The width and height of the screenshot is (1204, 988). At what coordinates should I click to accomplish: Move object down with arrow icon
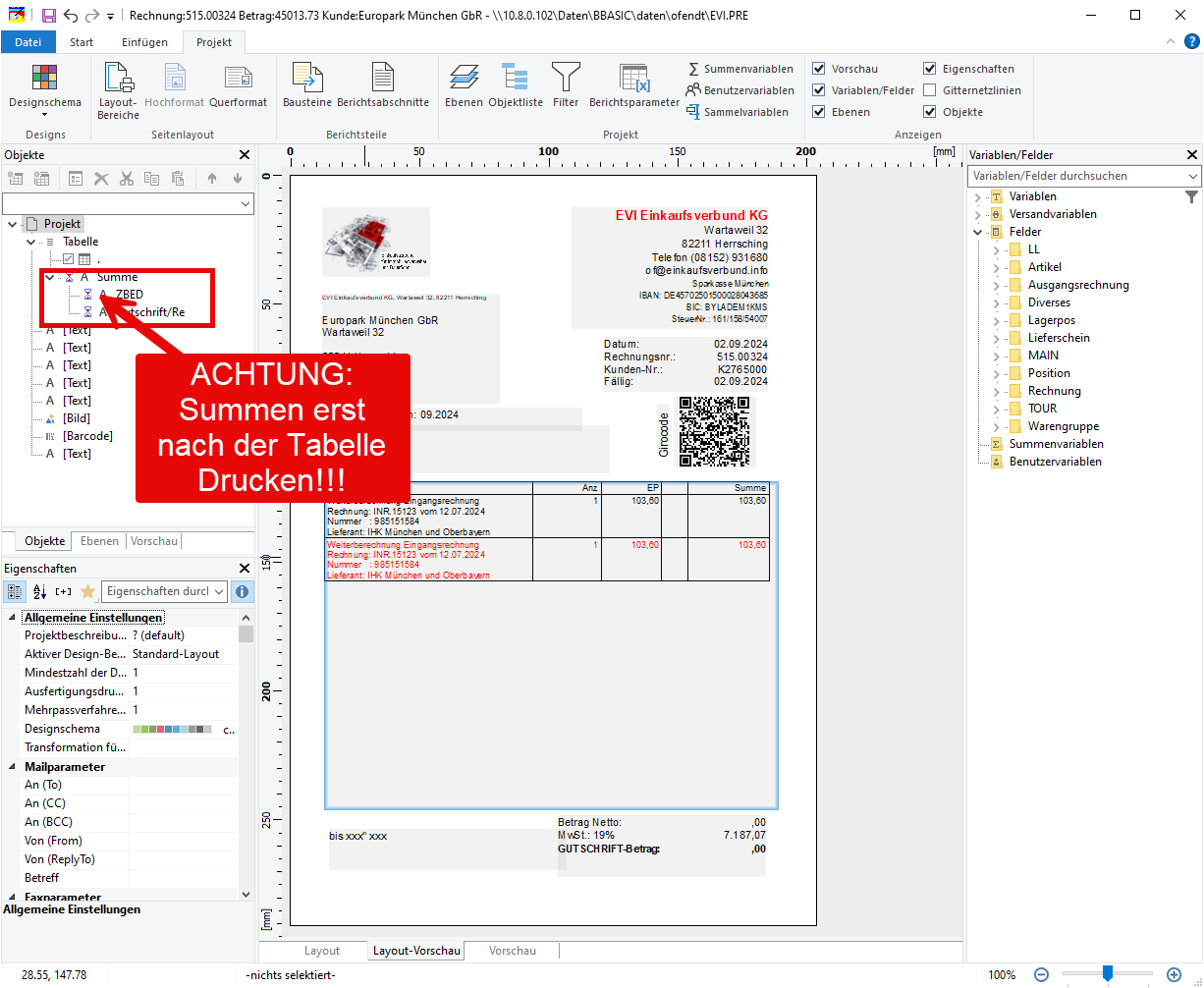click(x=238, y=179)
